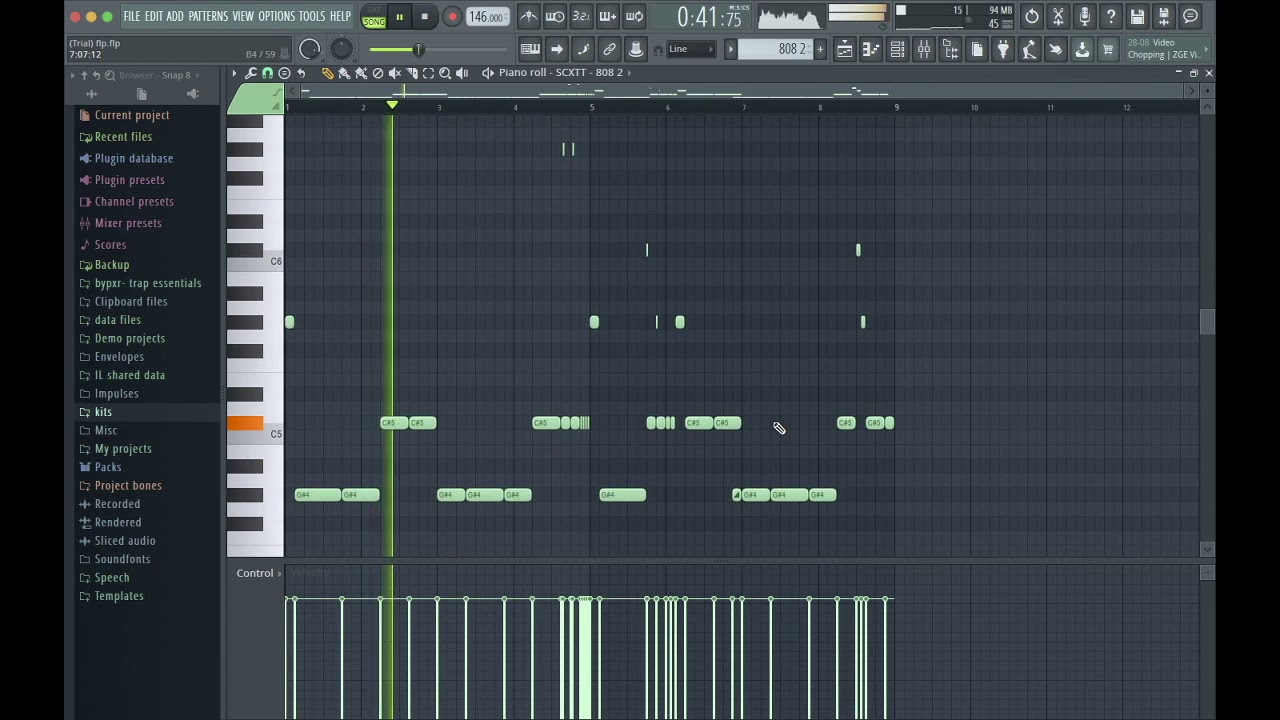The image size is (1280, 720).
Task: Open the Mixer window icon
Action: pos(924,50)
